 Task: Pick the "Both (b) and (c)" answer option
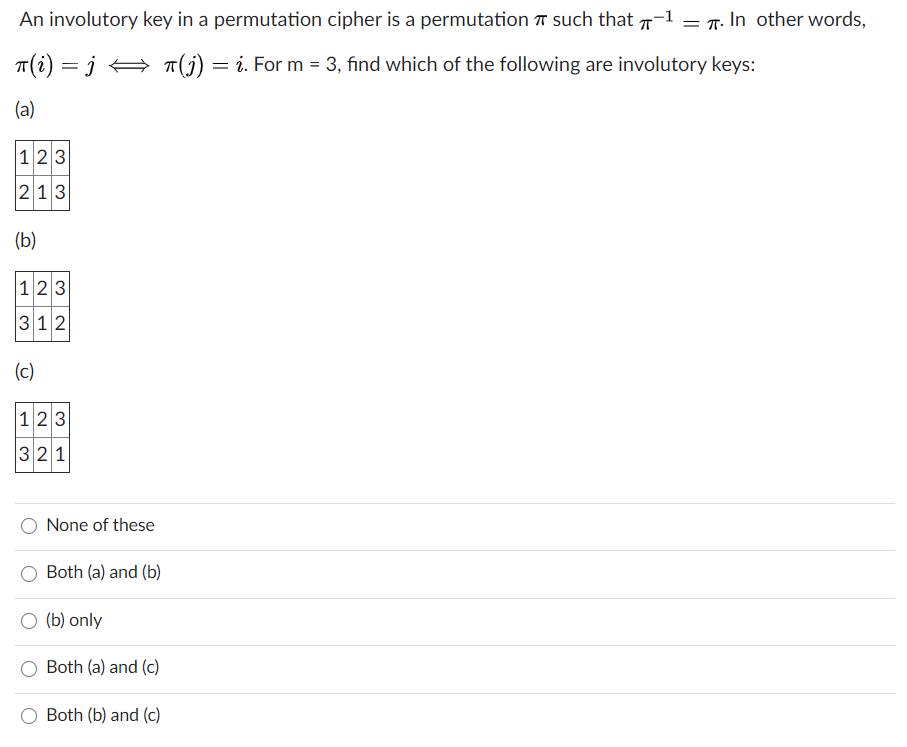(x=29, y=715)
